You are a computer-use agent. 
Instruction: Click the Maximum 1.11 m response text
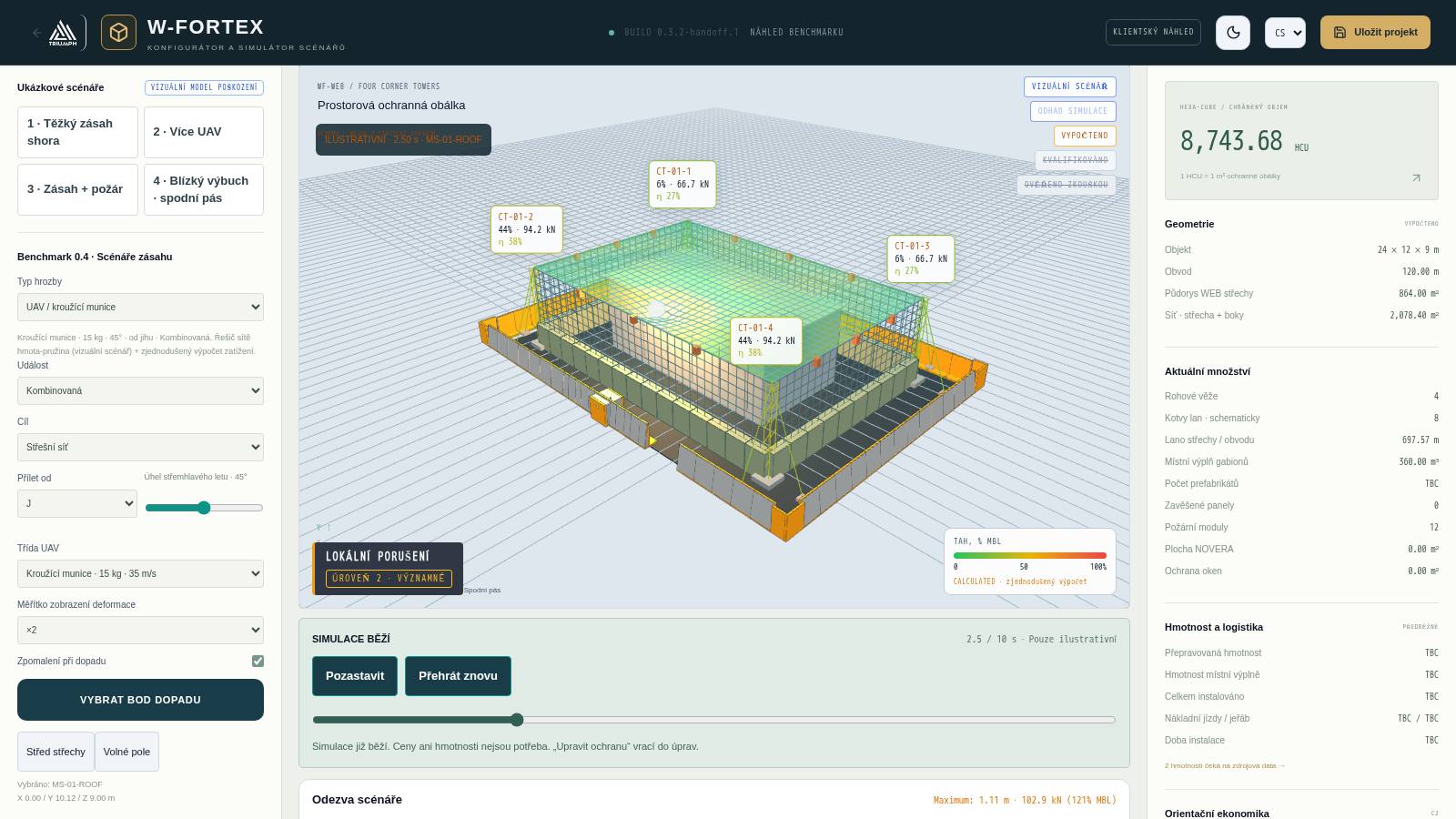click(x=1025, y=801)
